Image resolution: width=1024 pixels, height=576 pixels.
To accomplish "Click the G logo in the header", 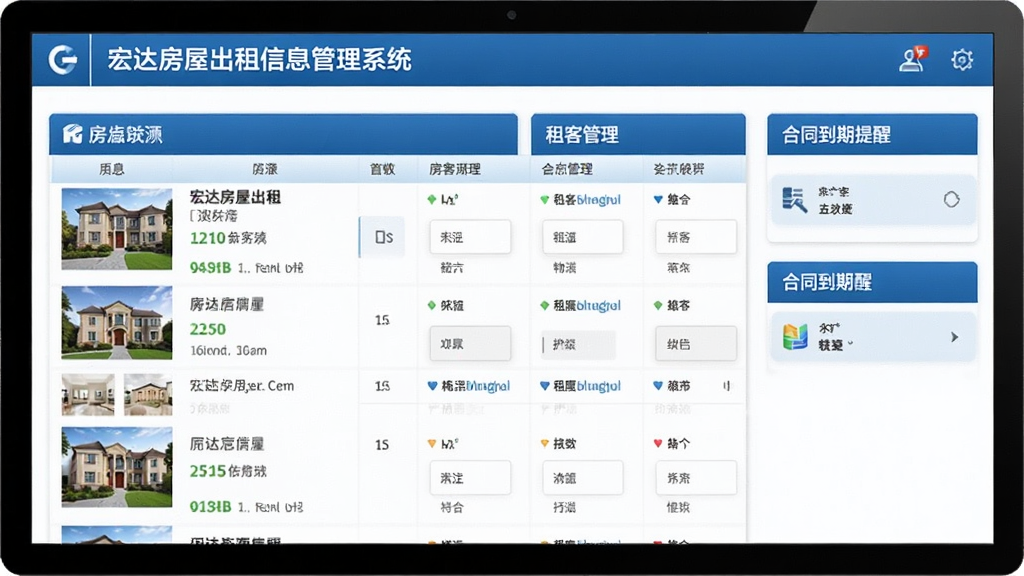I will tap(63, 59).
